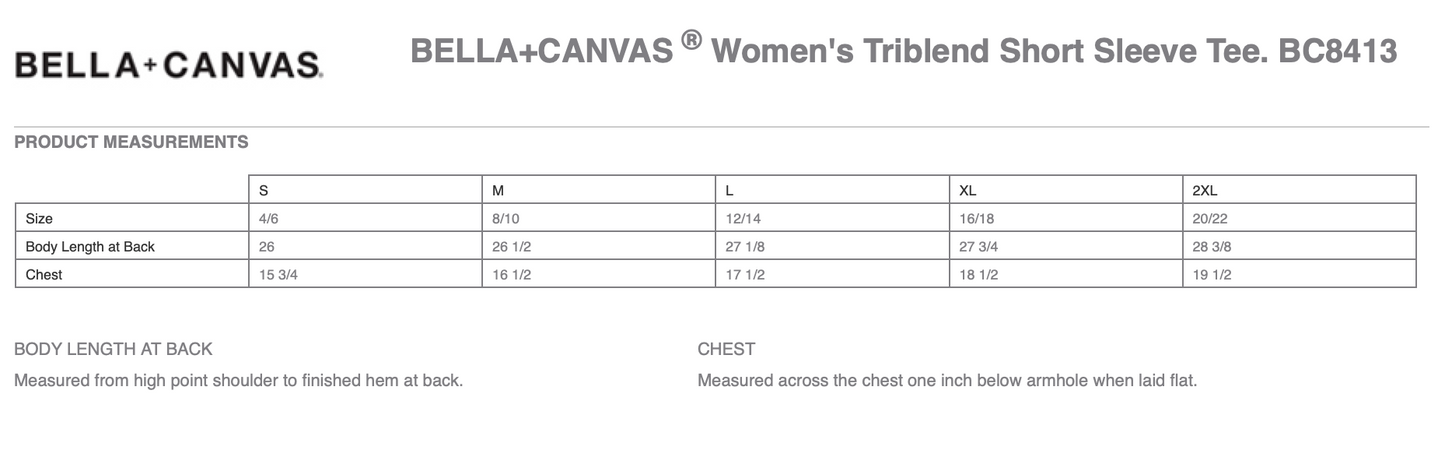Click the 4/6 size cell
This screenshot has width=1445, height=450.
(x=269, y=218)
